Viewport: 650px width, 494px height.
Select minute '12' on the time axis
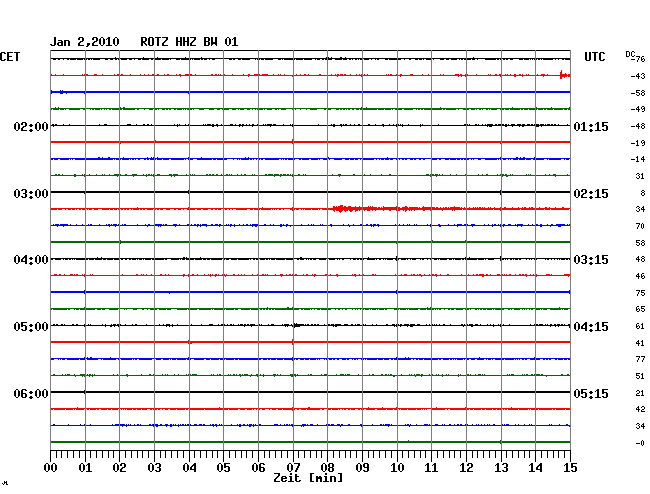466,467
